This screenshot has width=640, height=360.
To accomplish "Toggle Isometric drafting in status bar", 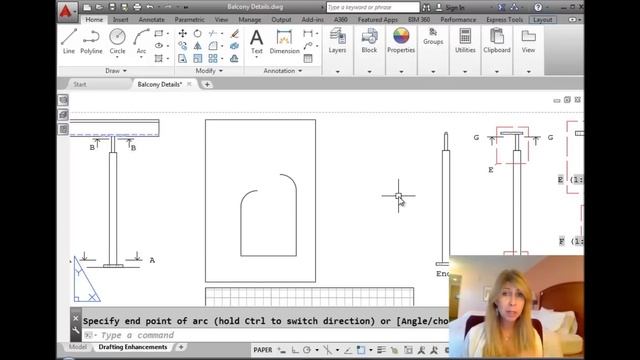I will (x=327, y=350).
